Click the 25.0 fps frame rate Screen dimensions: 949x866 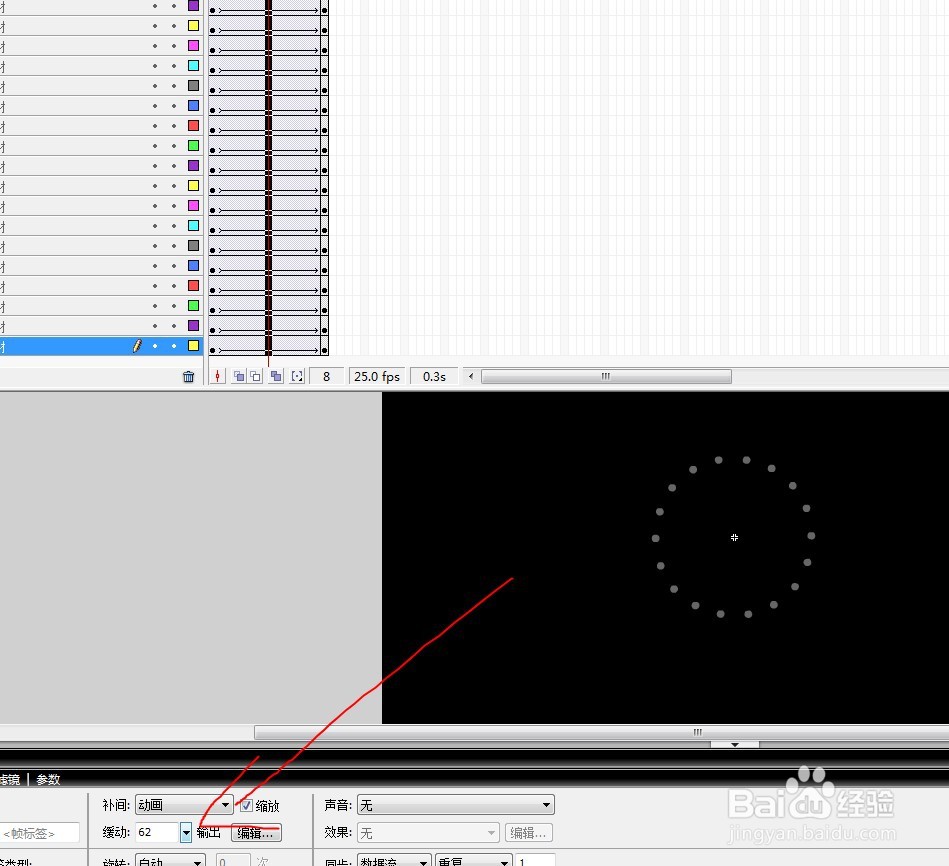[376, 376]
